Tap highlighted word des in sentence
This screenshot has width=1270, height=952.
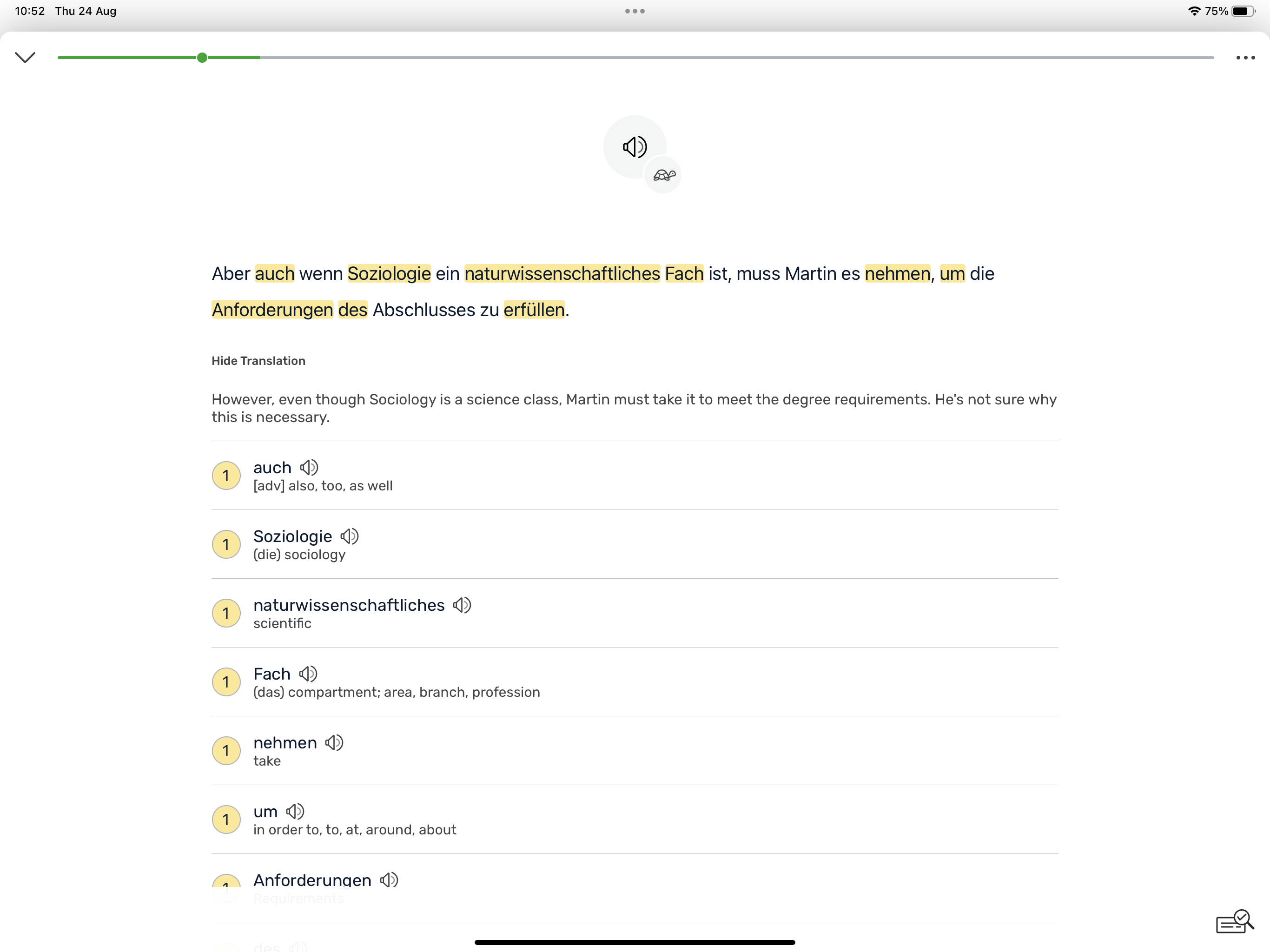click(352, 310)
